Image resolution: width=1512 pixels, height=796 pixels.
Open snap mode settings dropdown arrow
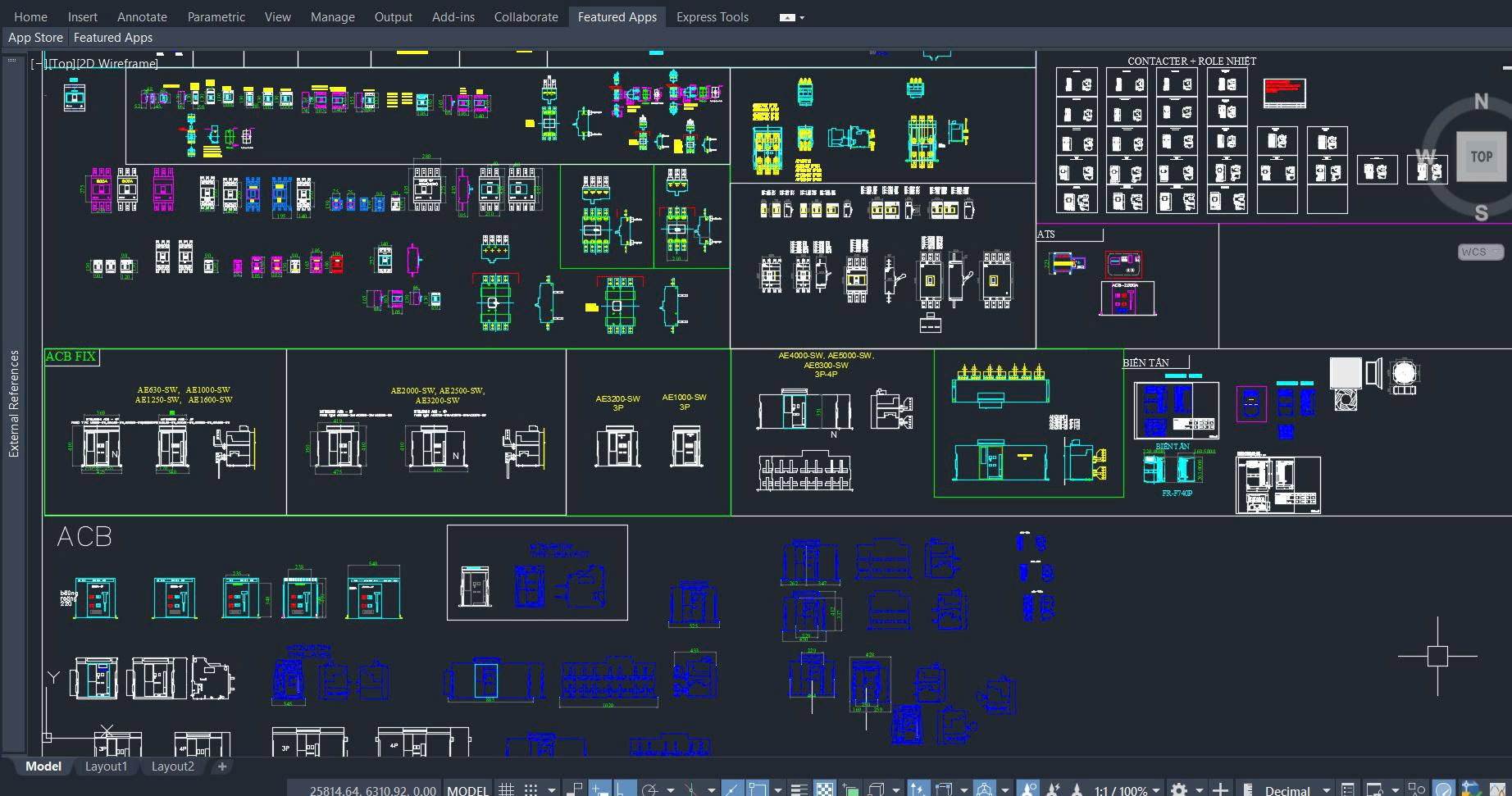[551, 790]
